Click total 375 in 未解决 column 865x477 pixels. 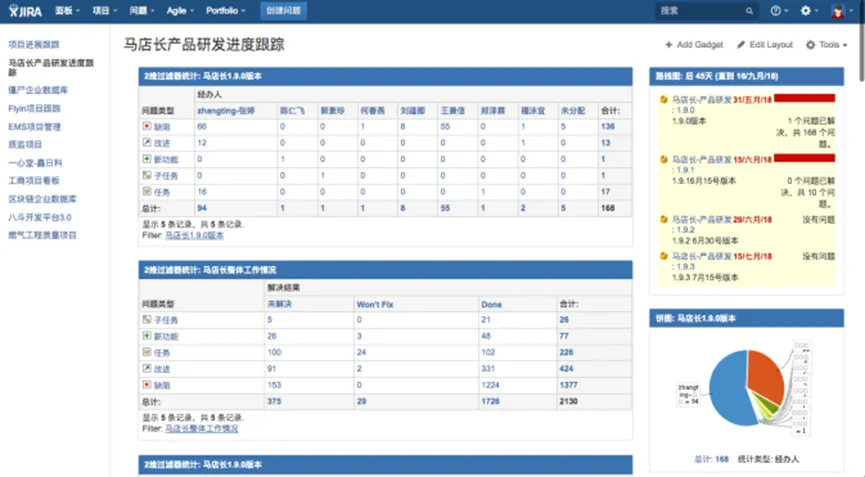tap(274, 401)
